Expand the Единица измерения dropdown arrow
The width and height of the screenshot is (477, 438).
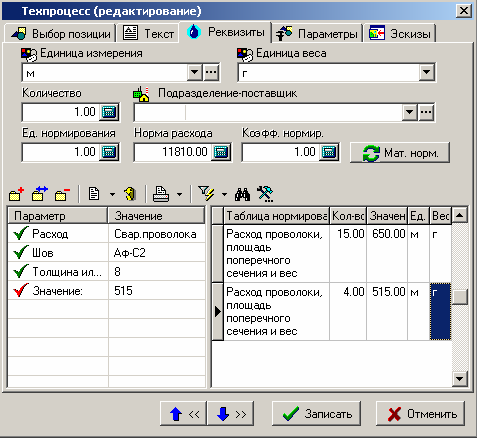(x=195, y=72)
